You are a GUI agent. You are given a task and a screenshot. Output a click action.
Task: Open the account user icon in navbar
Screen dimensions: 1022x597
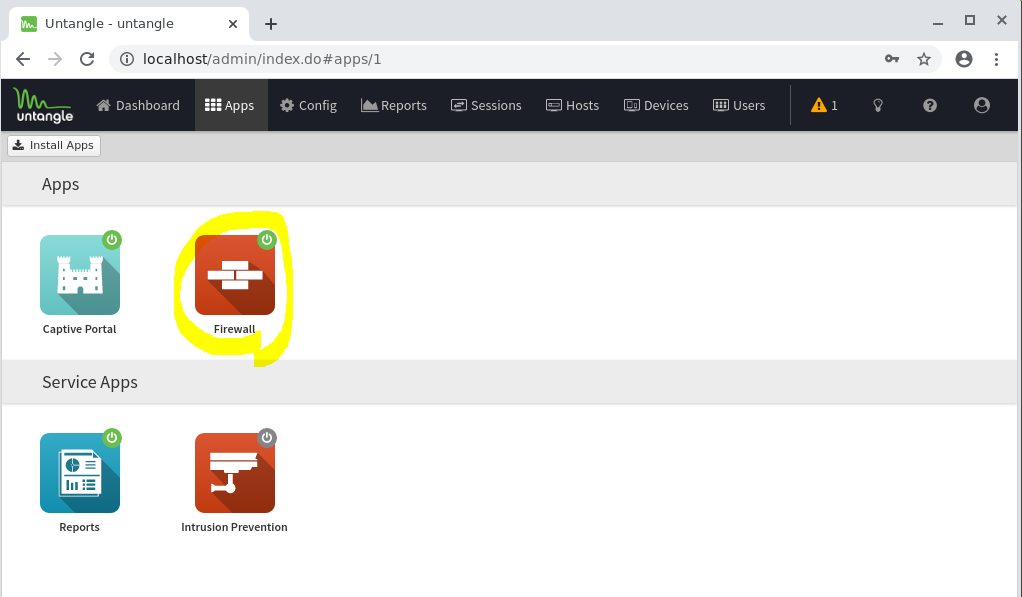point(982,105)
